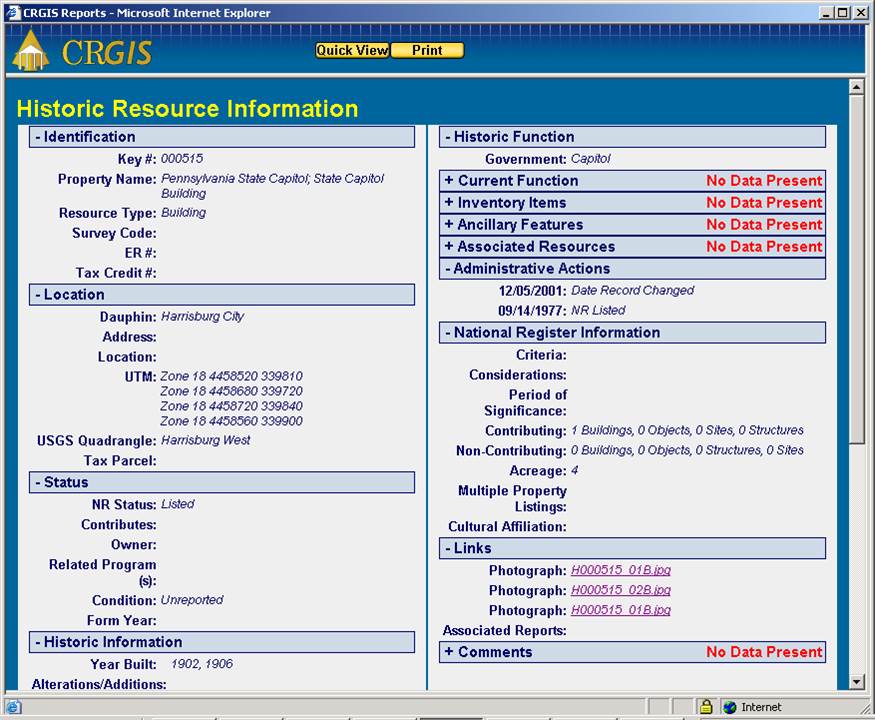
Task: Click the Internet zone globe icon
Action: (x=729, y=707)
